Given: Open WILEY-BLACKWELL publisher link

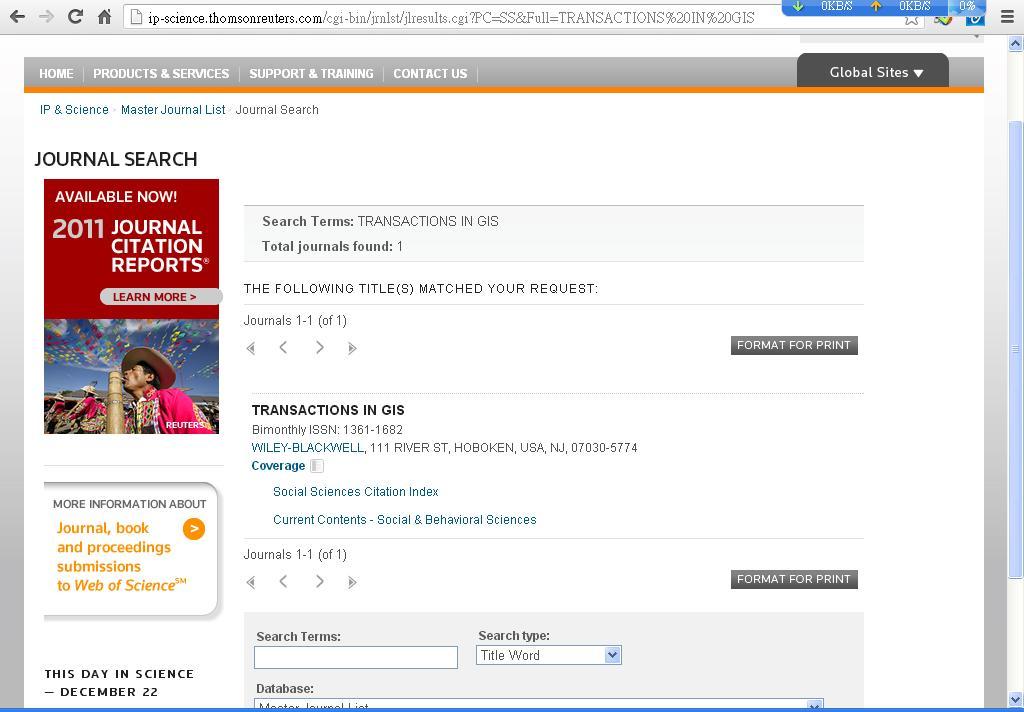Looking at the screenshot, I should pos(308,448).
